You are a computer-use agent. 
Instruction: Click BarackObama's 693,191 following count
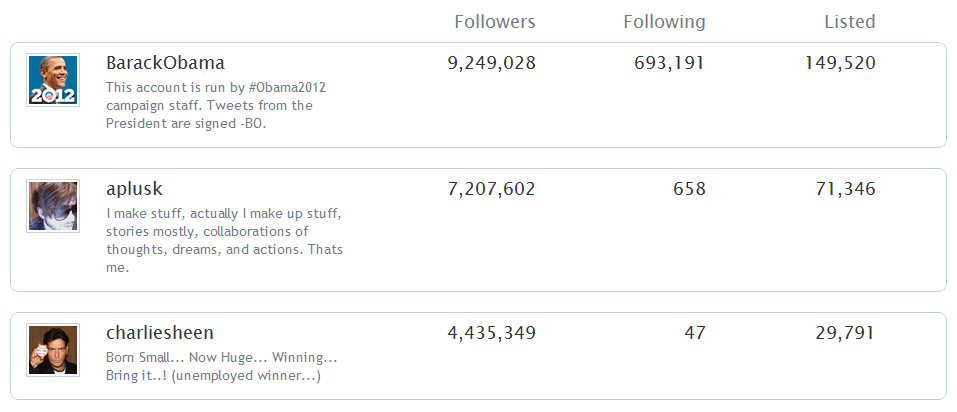click(669, 63)
